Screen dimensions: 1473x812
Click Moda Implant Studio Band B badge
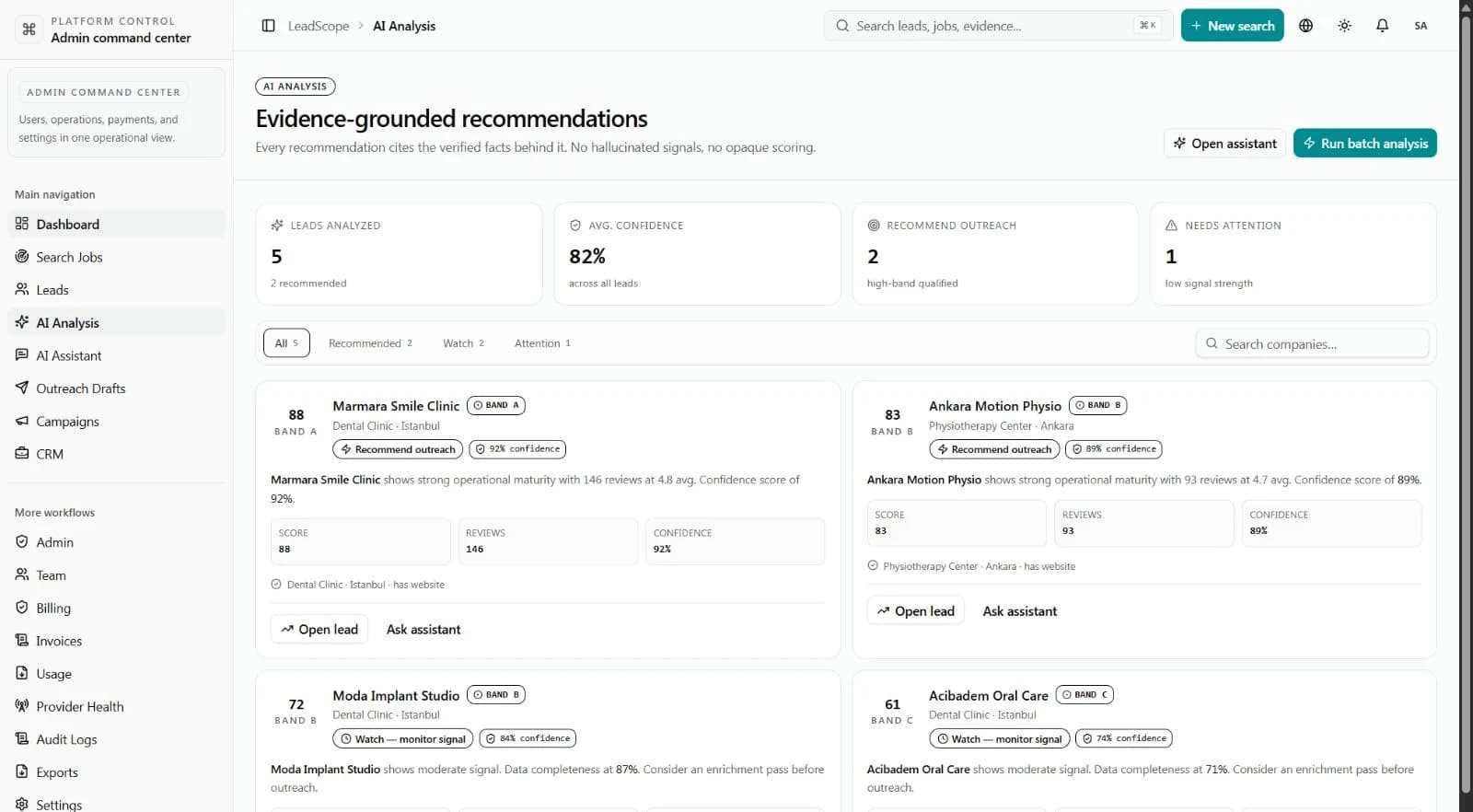[496, 694]
